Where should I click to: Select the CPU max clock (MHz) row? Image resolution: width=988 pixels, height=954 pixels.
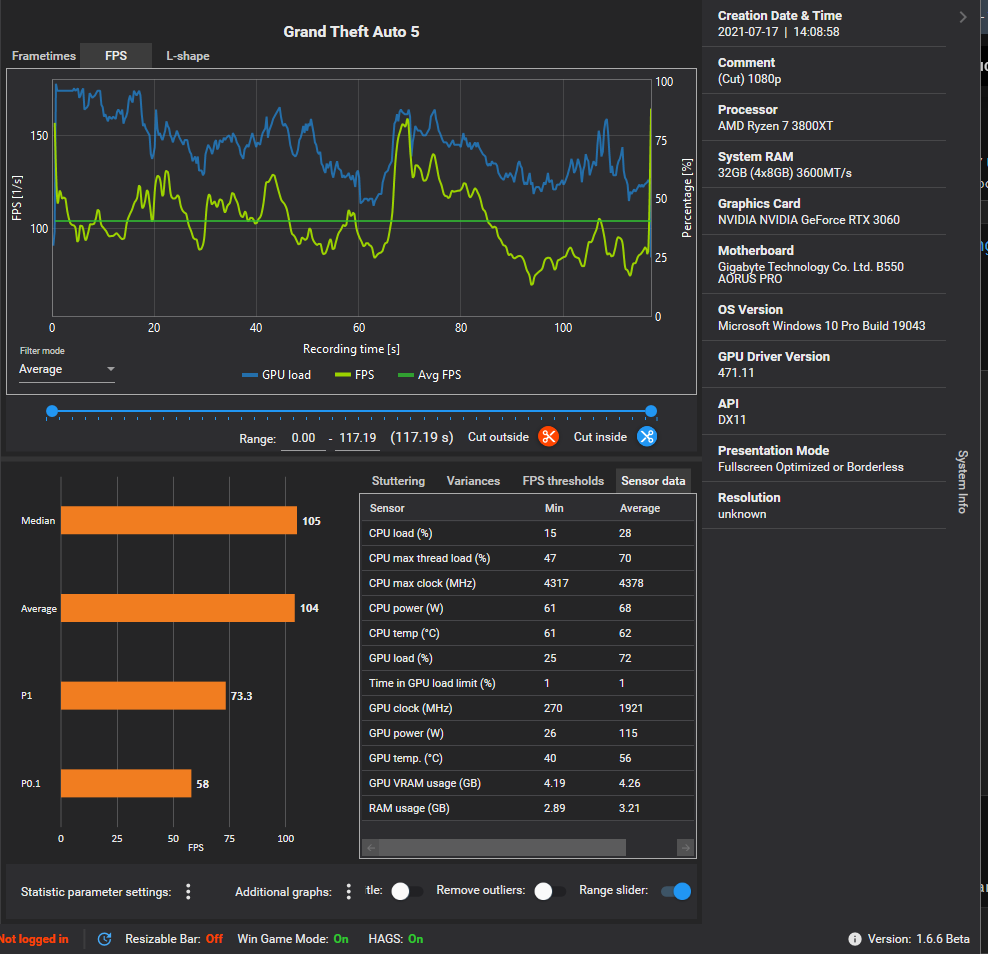pos(527,583)
